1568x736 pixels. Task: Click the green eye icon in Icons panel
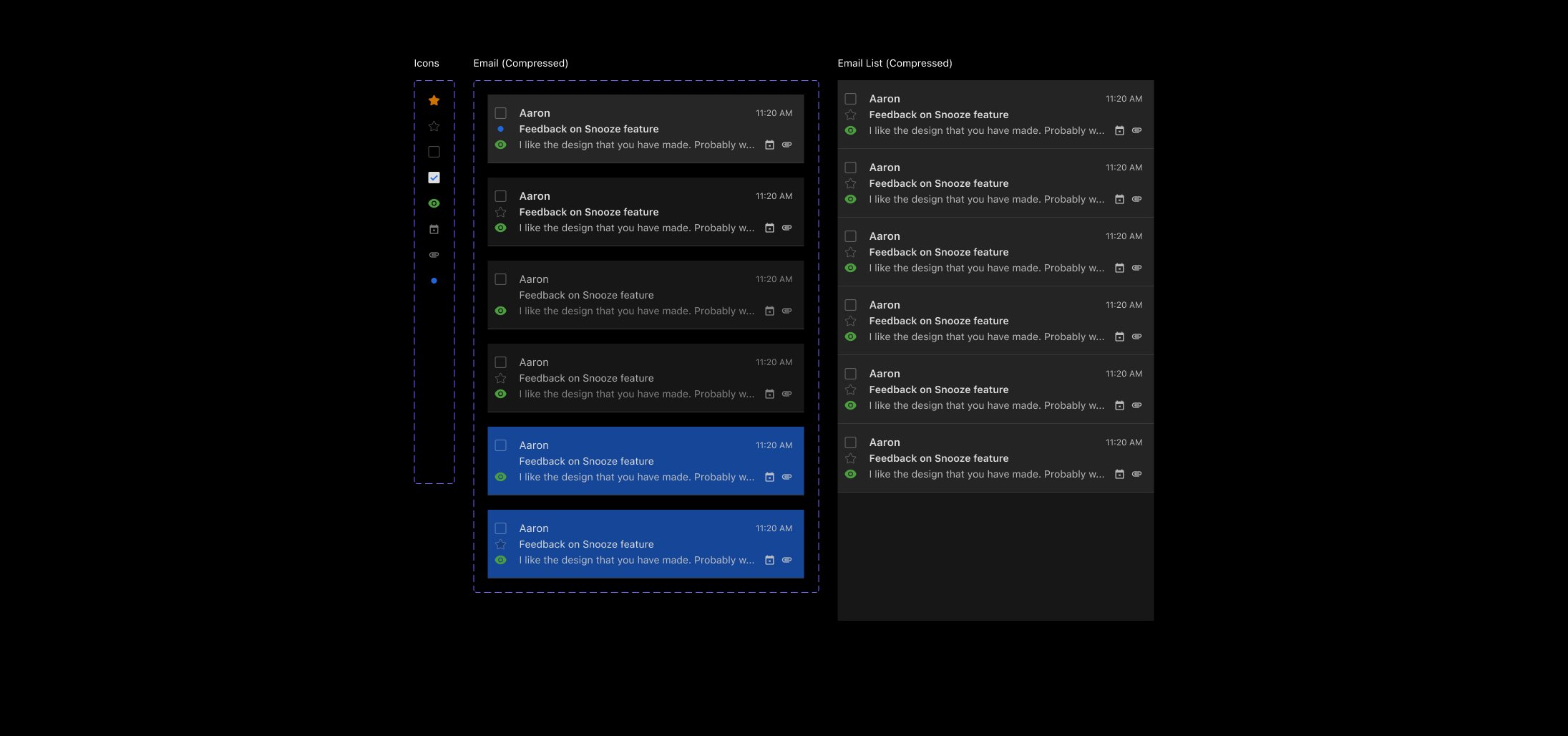434,203
